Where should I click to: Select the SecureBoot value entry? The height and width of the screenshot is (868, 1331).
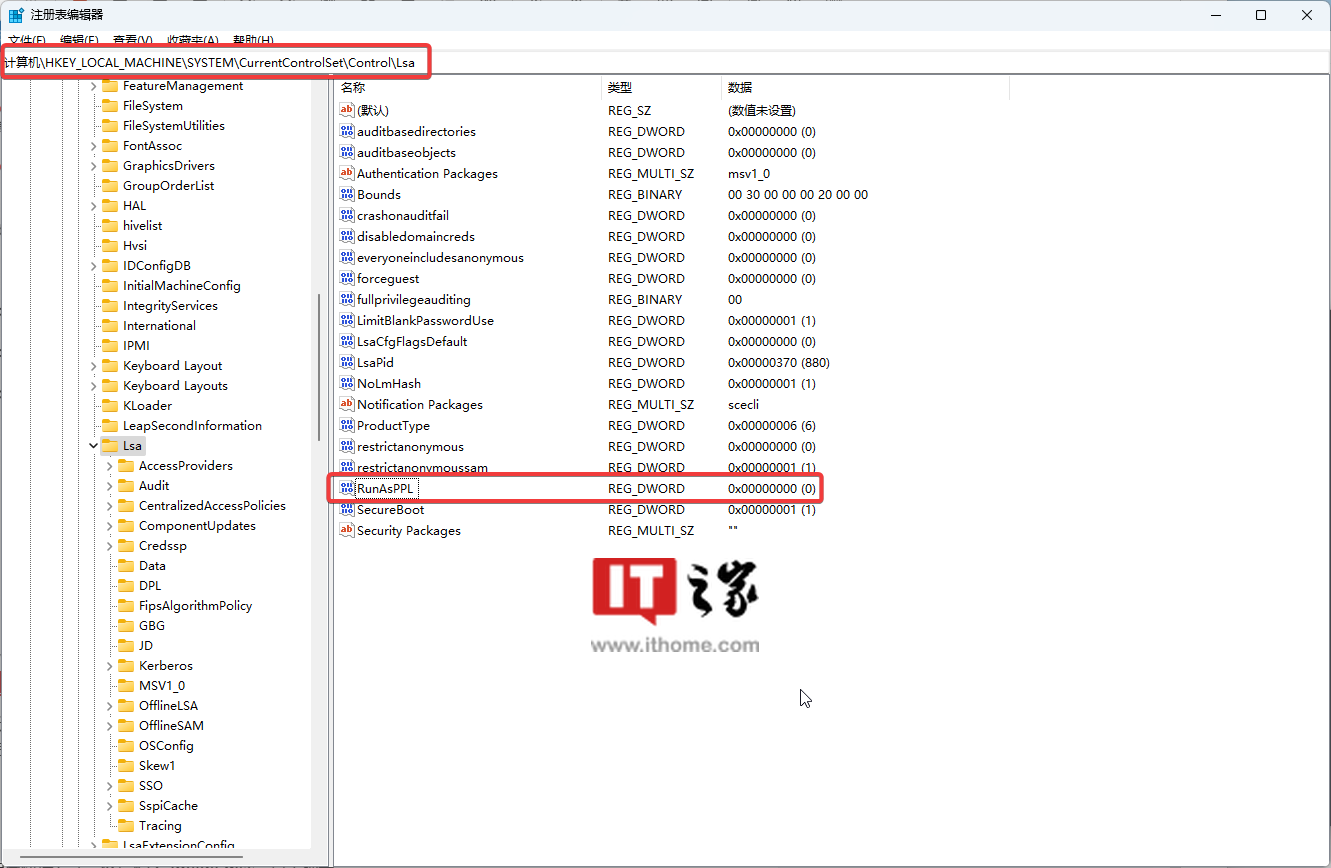(578, 510)
